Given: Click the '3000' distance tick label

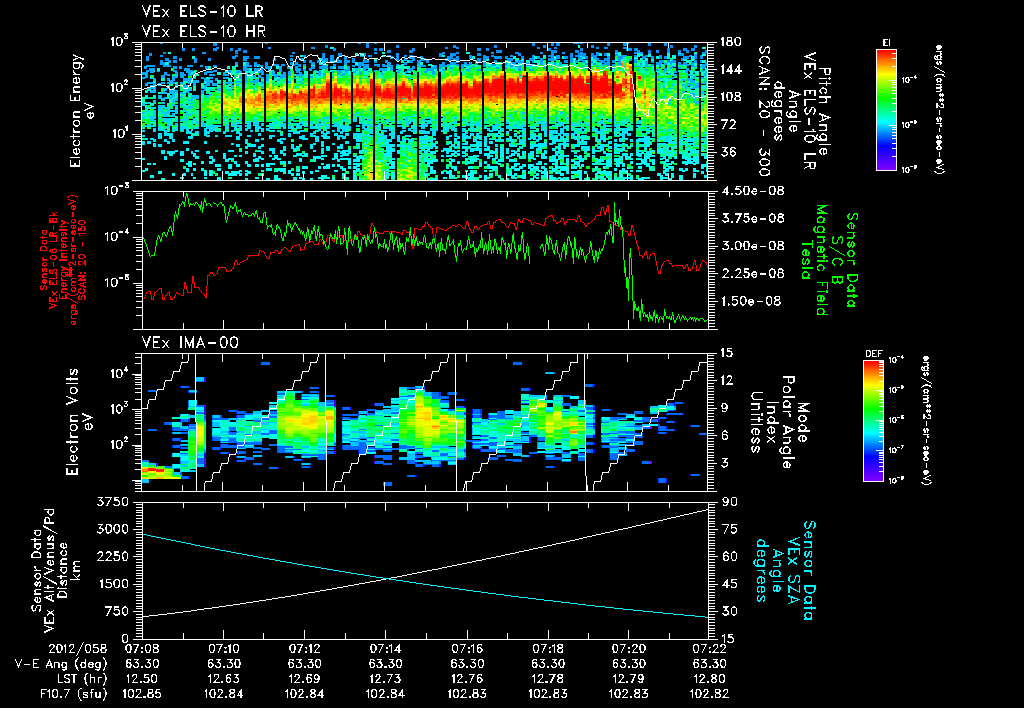Looking at the screenshot, I should (114, 529).
